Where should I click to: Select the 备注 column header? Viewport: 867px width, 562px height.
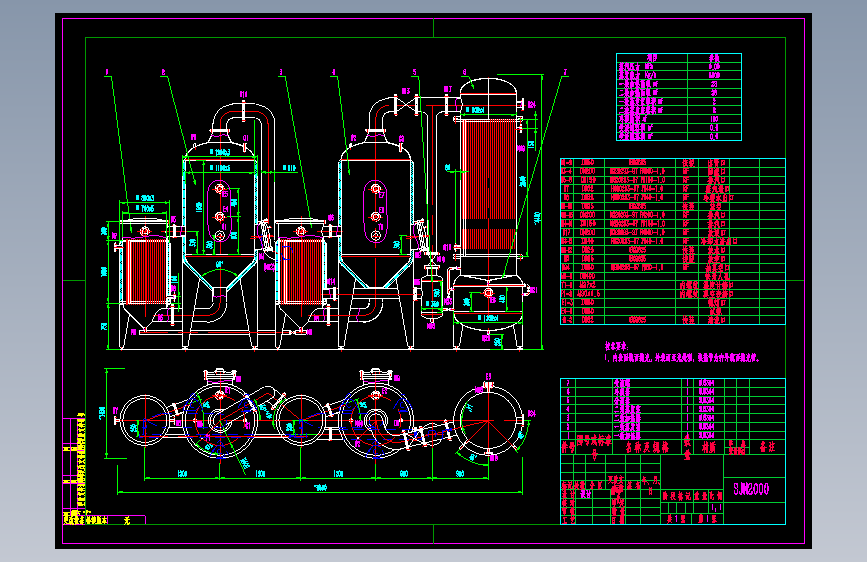coord(767,447)
